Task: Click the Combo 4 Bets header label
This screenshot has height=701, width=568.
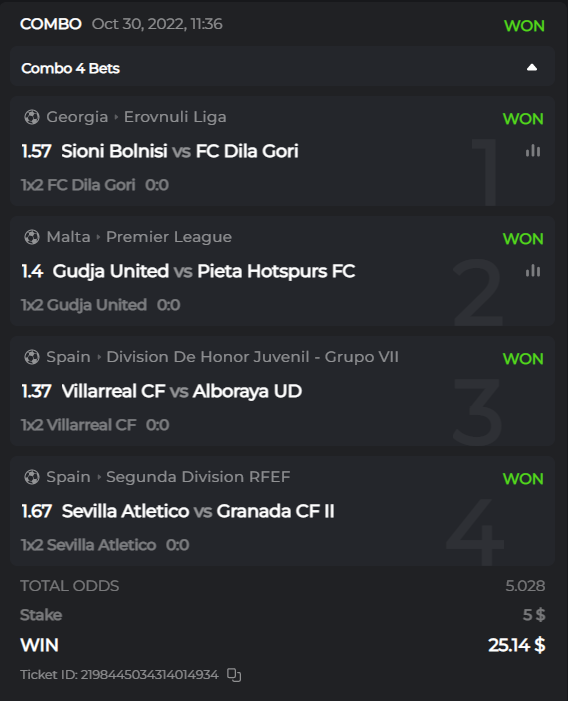Action: [x=71, y=68]
